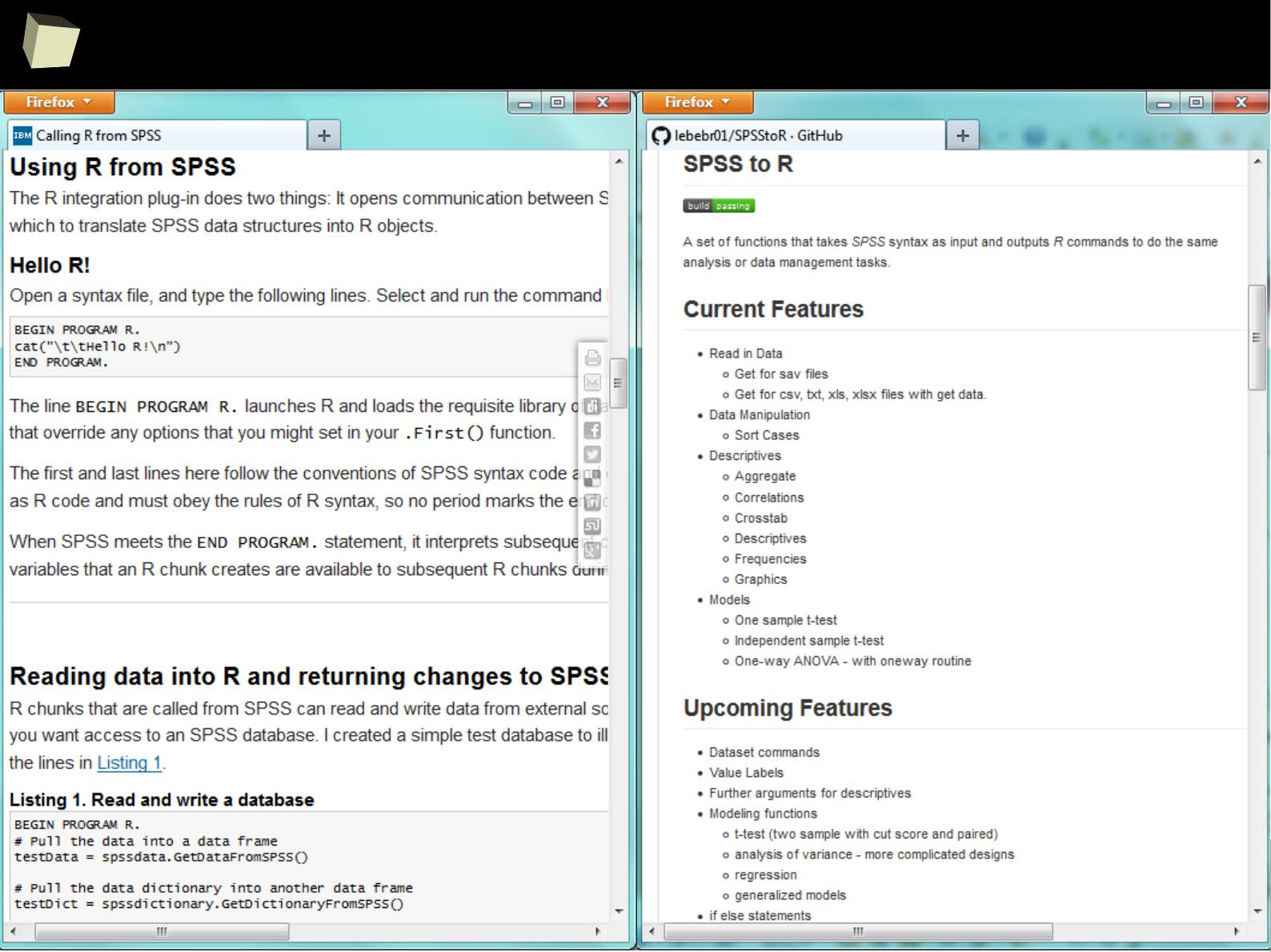Click 'Independent sample t-test' list item

[x=809, y=641]
